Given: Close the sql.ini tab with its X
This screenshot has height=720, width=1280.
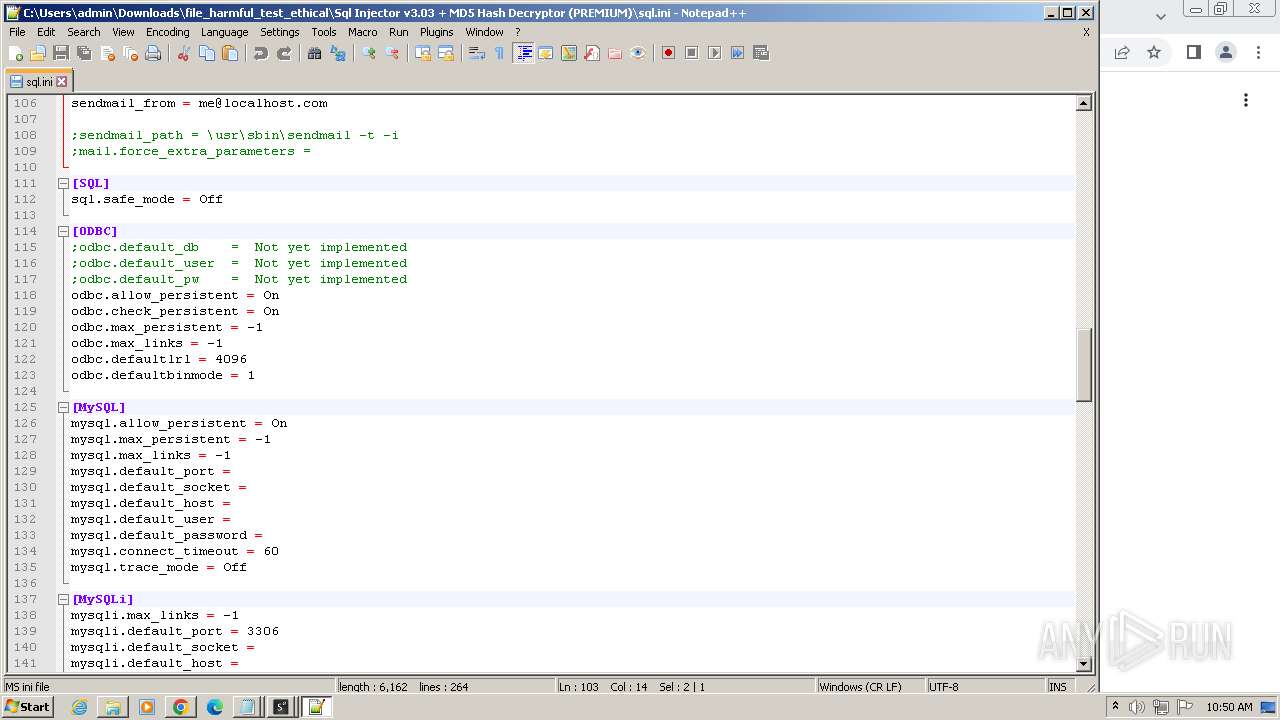Looking at the screenshot, I should click(61, 82).
